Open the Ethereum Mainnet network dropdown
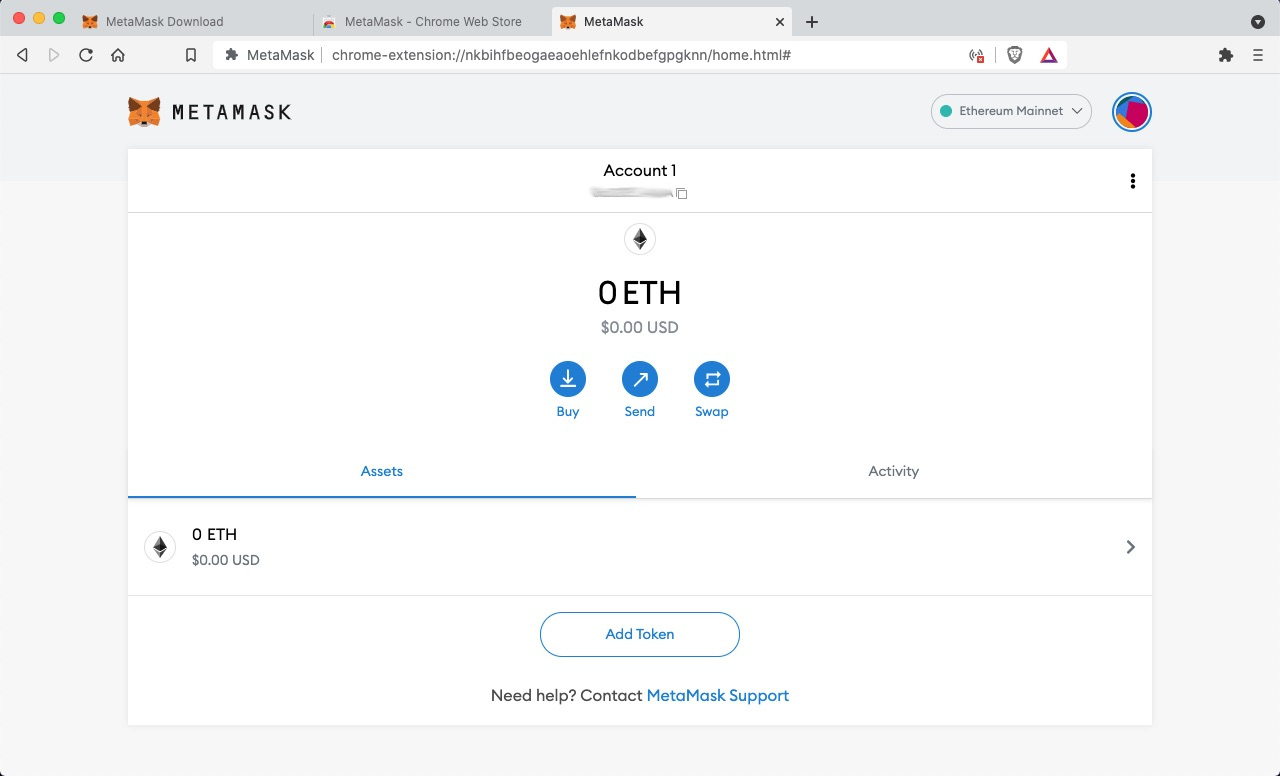 pos(1011,111)
